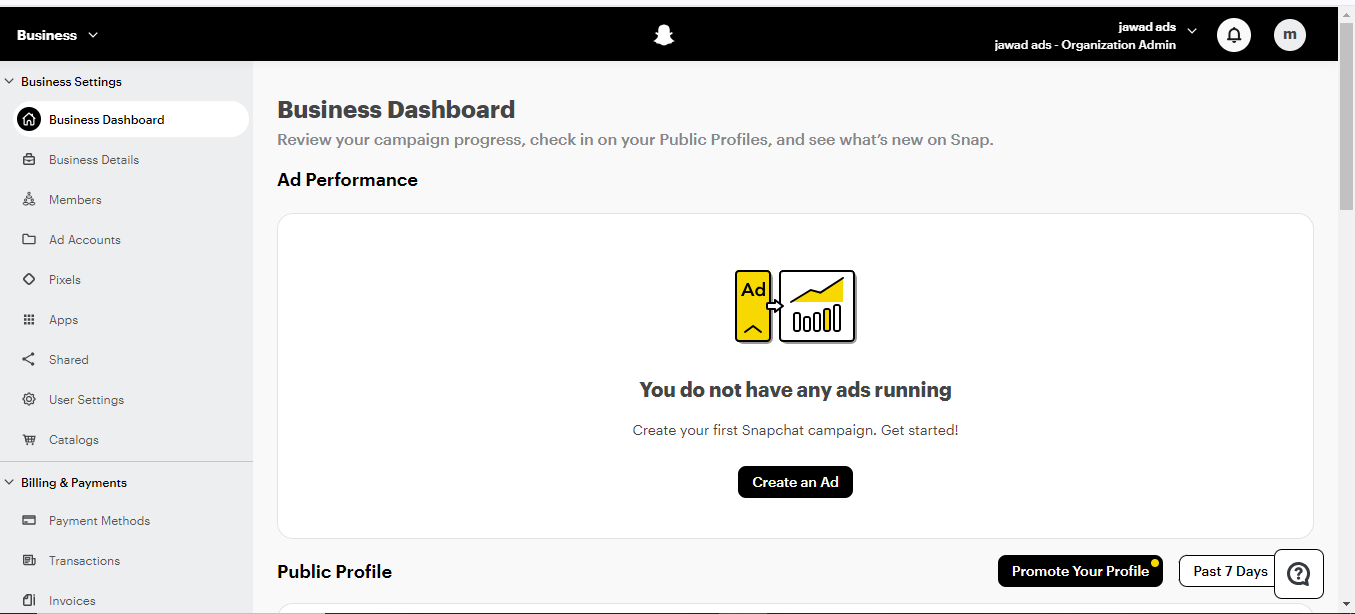The width and height of the screenshot is (1355, 614).
Task: Click the Create an Ad button
Action: click(795, 482)
